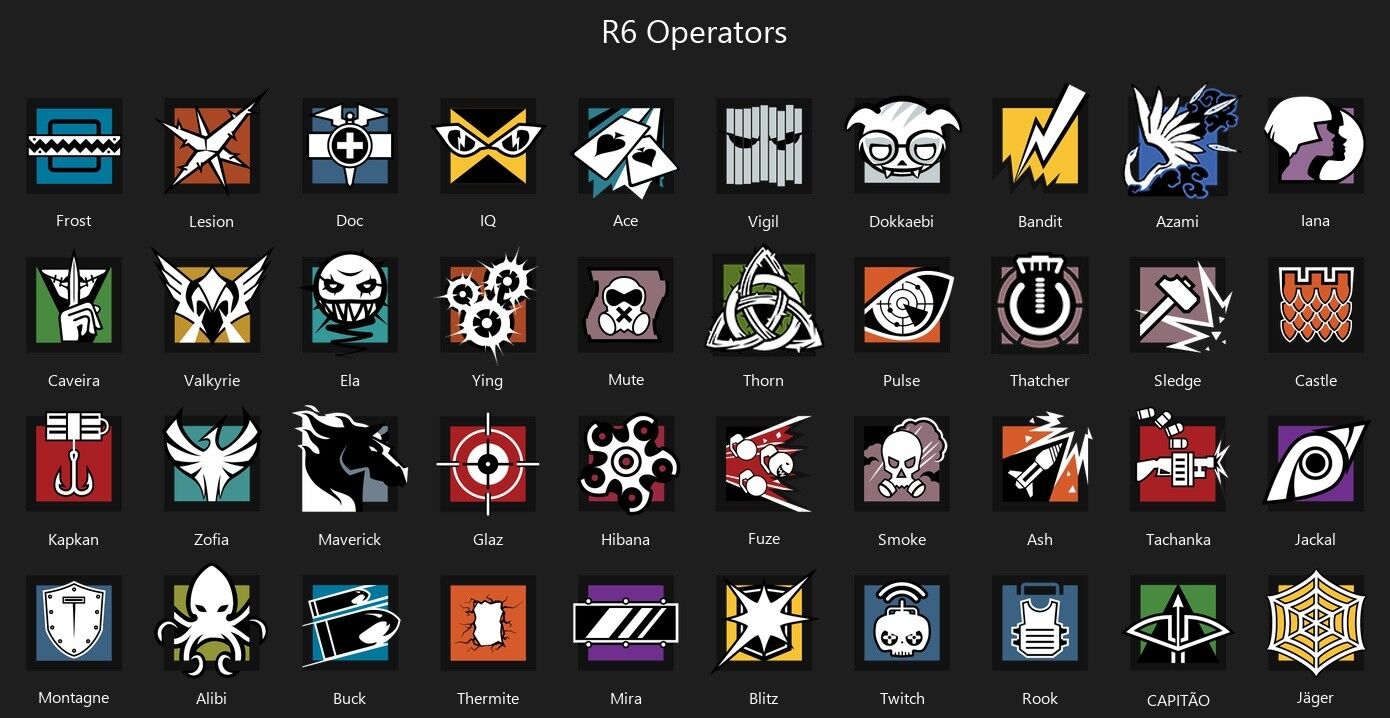
Task: Pick the Smoke gas mask skull icon
Action: tap(902, 463)
